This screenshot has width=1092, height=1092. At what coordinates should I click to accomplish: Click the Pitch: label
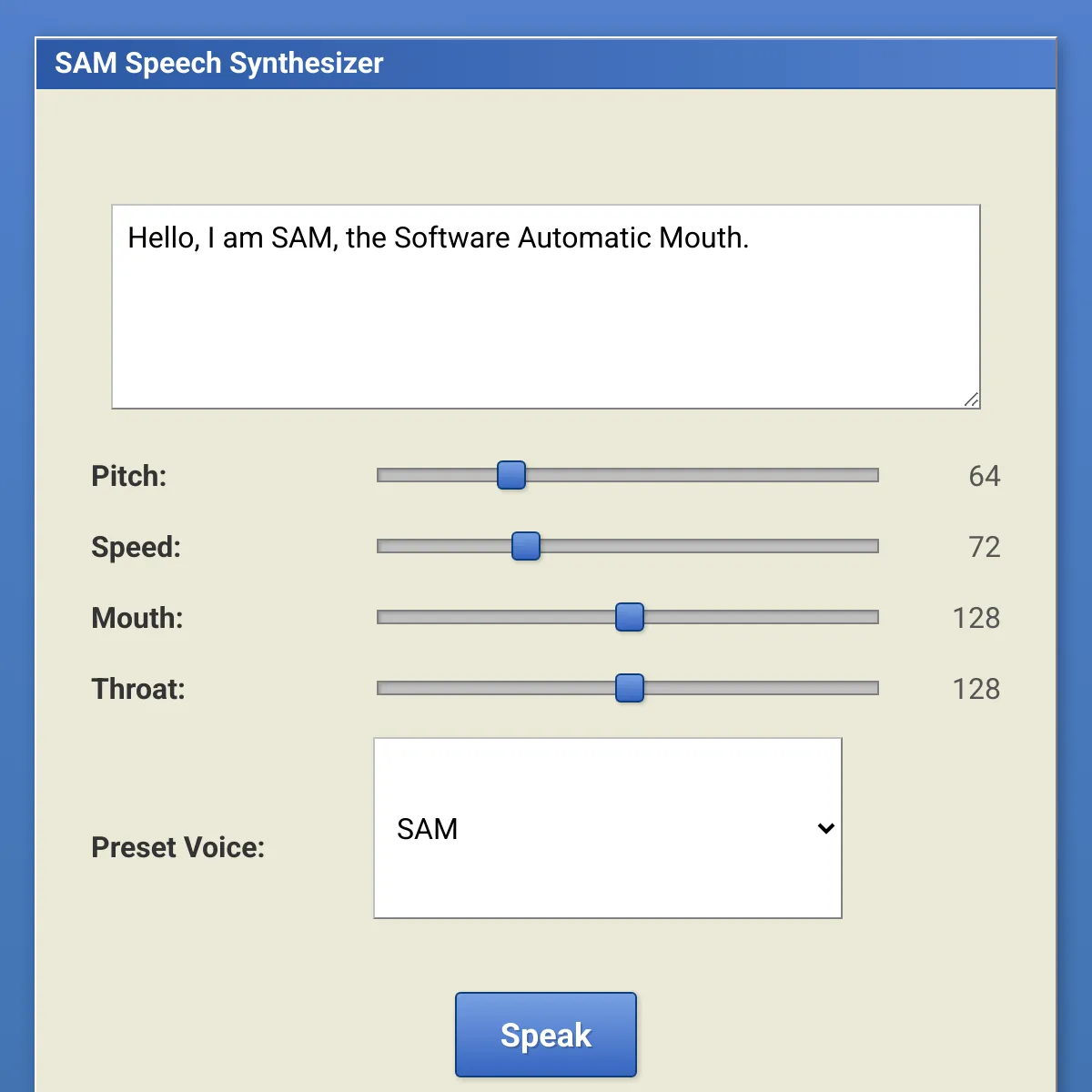coord(129,476)
